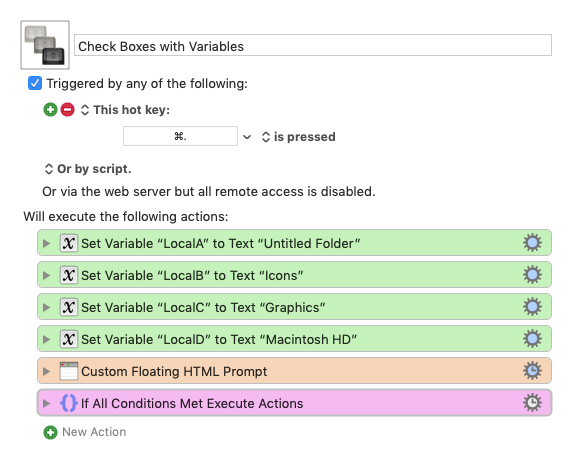Click the macro name field Check Boxes with Variables
Screen dimensions: 573x460
[x=313, y=45]
